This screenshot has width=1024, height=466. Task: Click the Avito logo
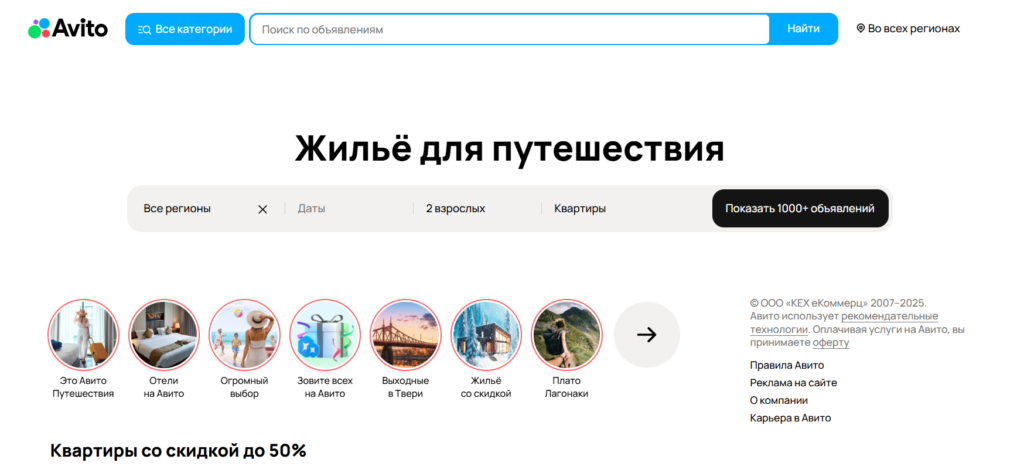point(68,29)
